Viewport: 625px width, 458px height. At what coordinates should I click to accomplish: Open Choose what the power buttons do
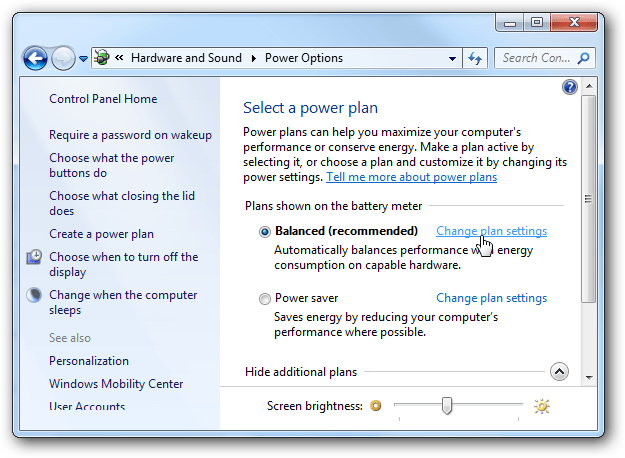[x=112, y=165]
